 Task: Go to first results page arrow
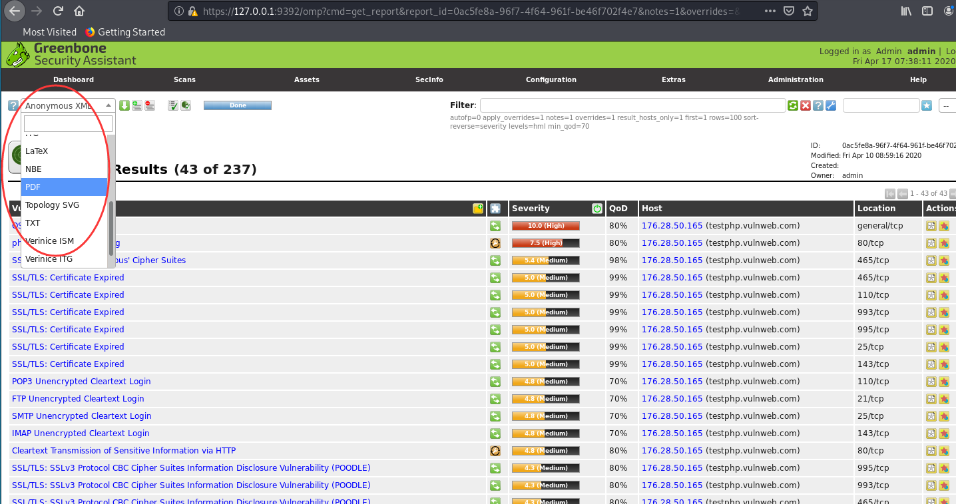(x=890, y=194)
